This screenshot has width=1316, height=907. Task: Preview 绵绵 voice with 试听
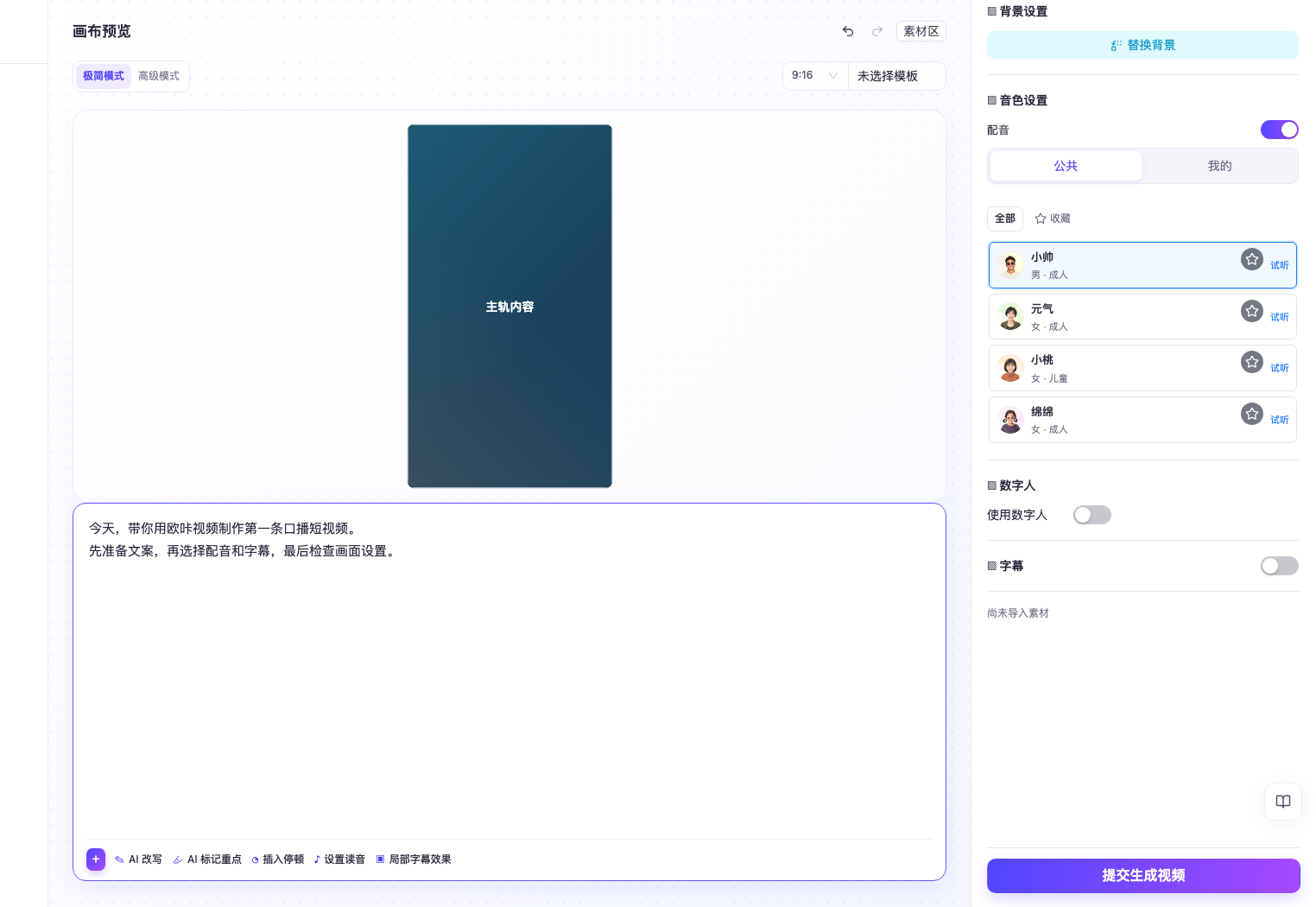point(1280,420)
